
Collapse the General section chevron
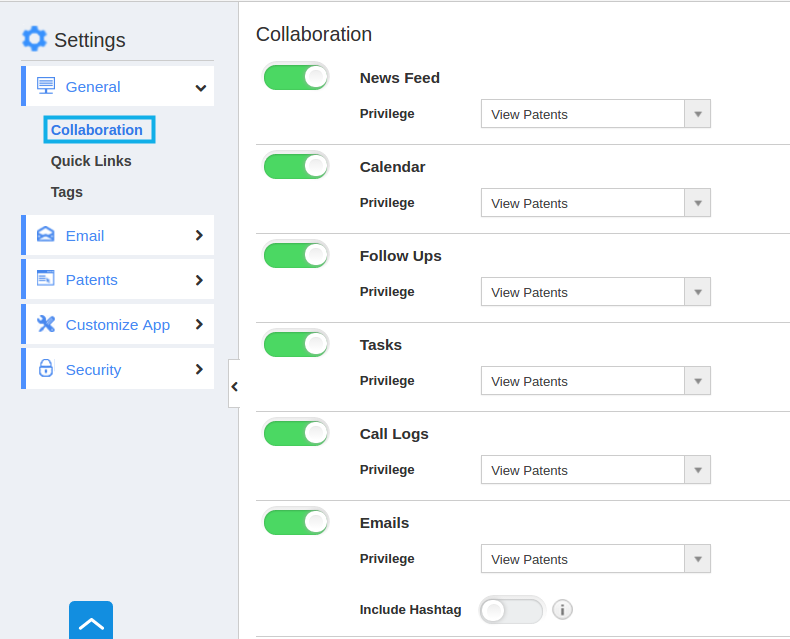coord(201,88)
